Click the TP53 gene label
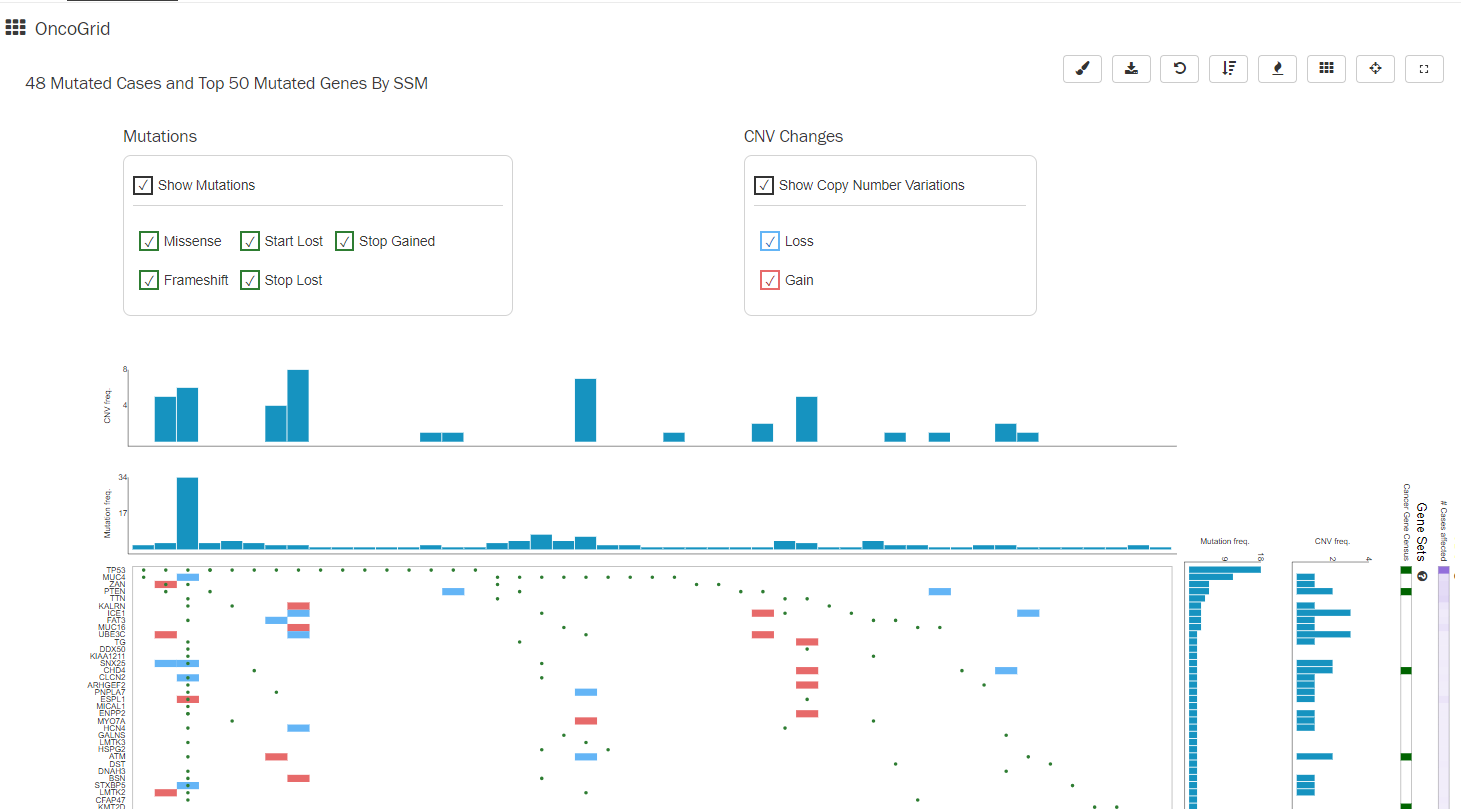This screenshot has height=809, width=1461. tap(115, 570)
